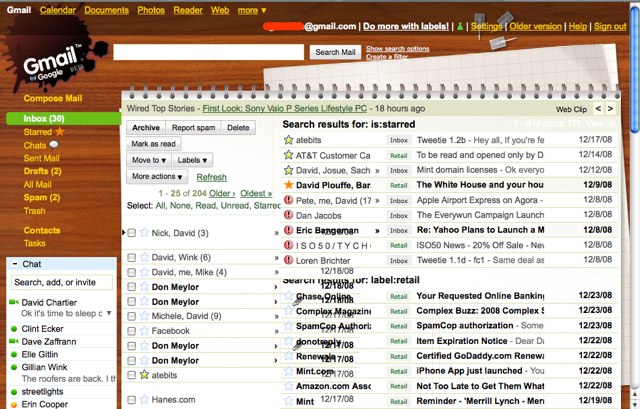This screenshot has height=409, width=640.
Task: Click Report spam button
Action: coord(193,127)
